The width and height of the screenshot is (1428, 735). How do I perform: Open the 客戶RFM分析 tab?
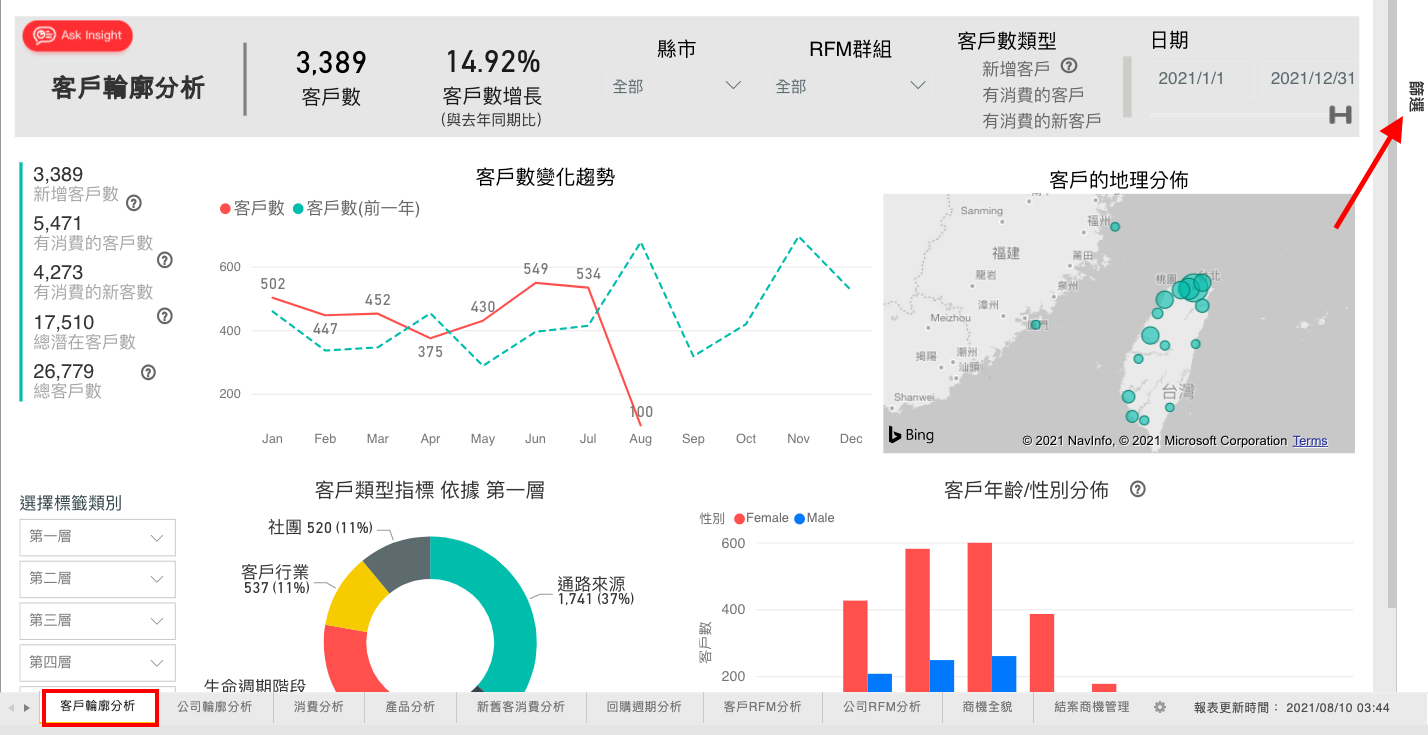763,707
